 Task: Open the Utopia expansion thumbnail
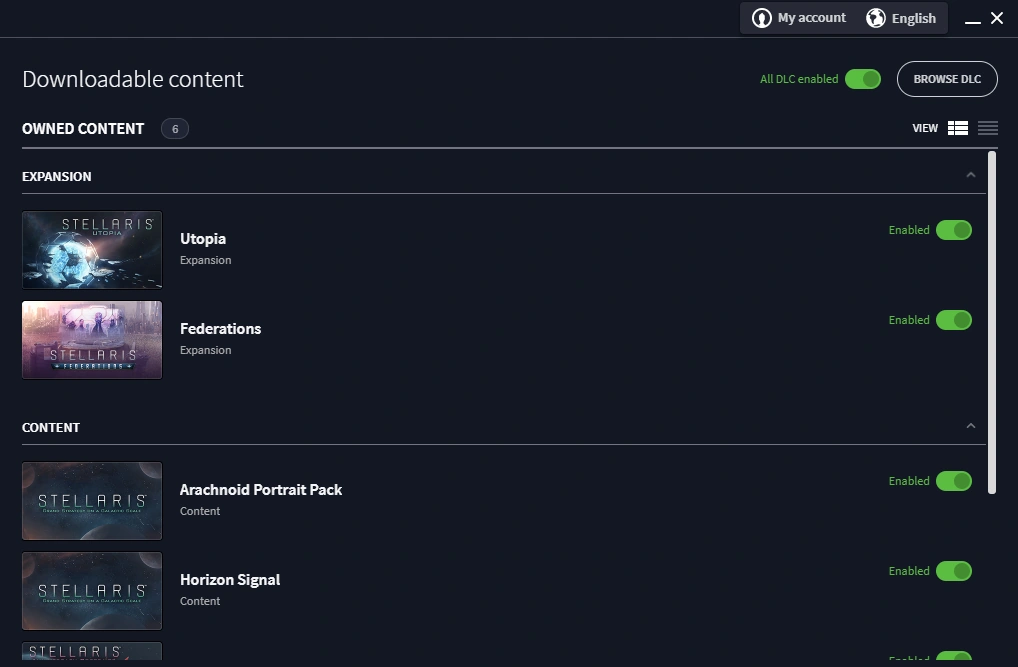92,250
